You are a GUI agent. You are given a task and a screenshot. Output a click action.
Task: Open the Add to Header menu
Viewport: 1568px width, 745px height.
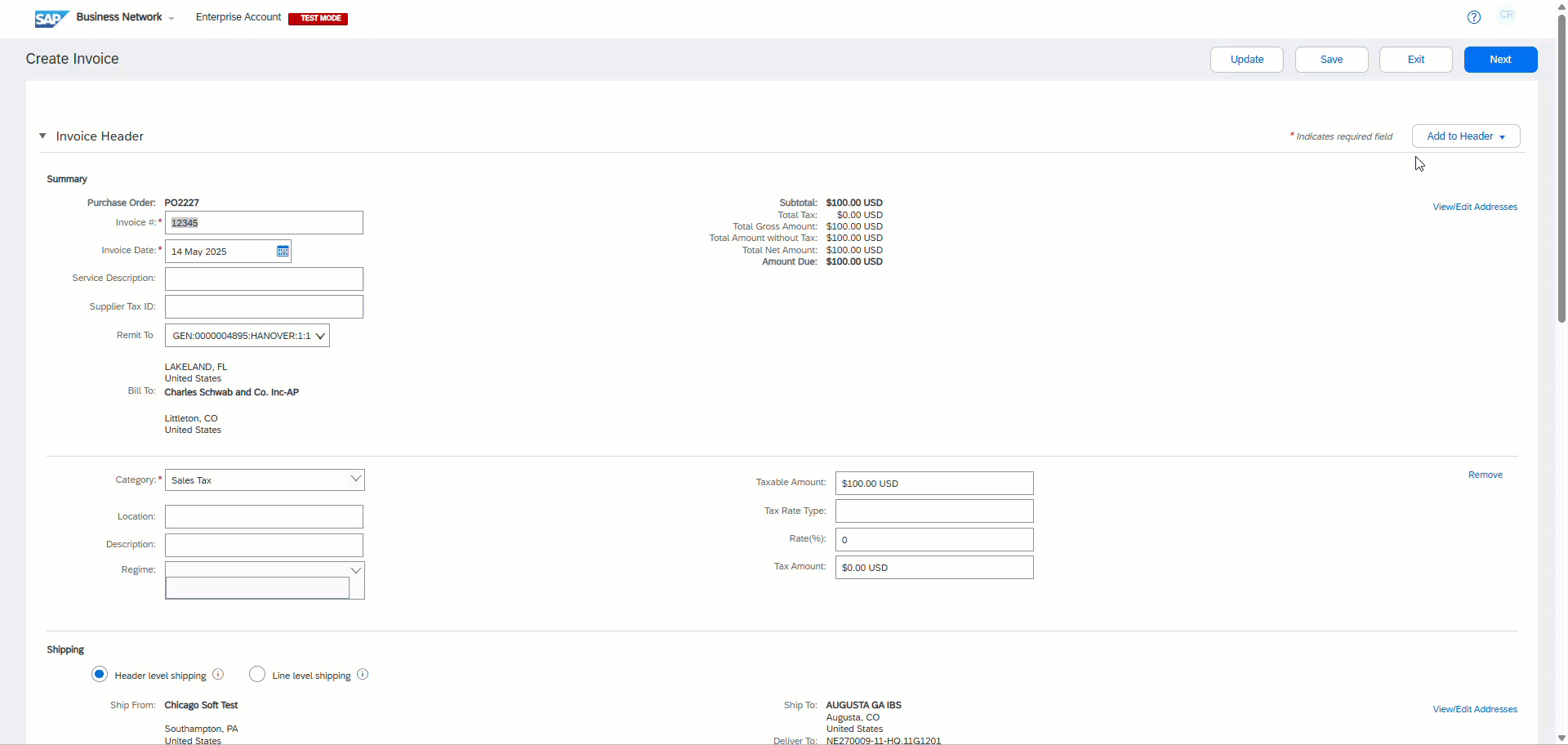pyautogui.click(x=1465, y=136)
